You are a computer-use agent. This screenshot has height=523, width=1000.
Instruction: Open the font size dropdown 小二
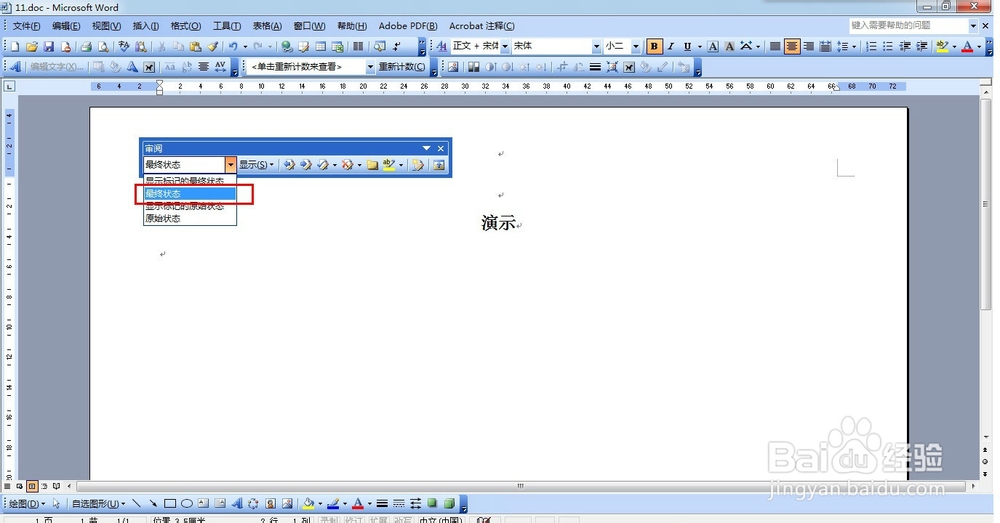[636, 47]
